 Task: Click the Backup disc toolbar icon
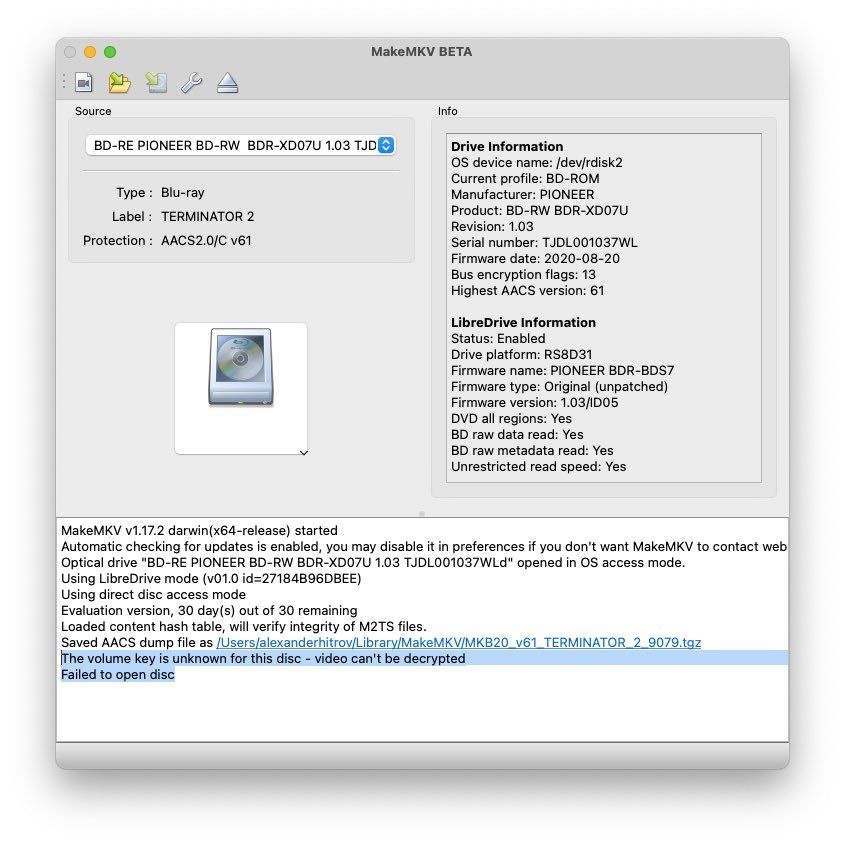156,83
